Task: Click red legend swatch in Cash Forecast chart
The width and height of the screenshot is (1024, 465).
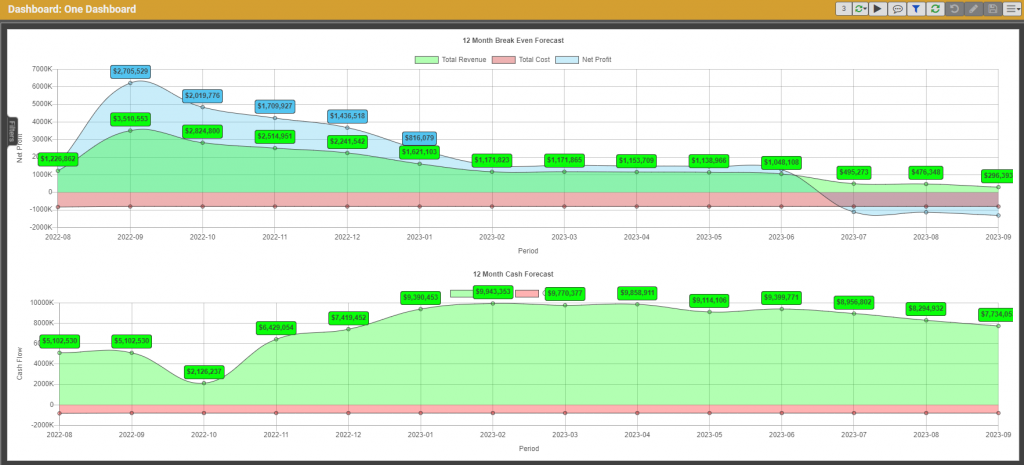Action: point(532,293)
